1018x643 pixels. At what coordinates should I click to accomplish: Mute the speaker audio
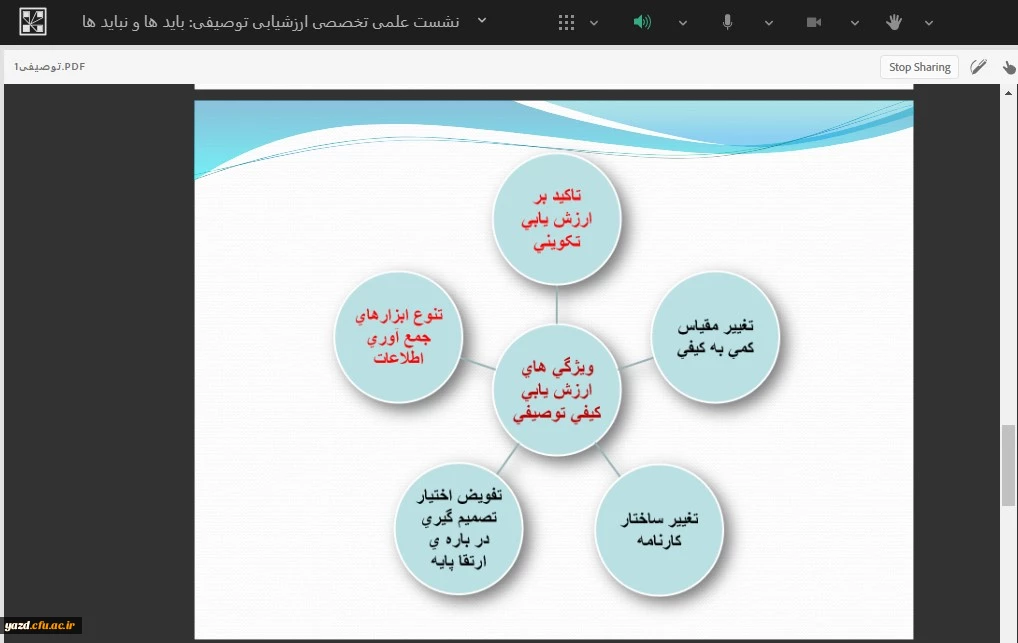[642, 22]
